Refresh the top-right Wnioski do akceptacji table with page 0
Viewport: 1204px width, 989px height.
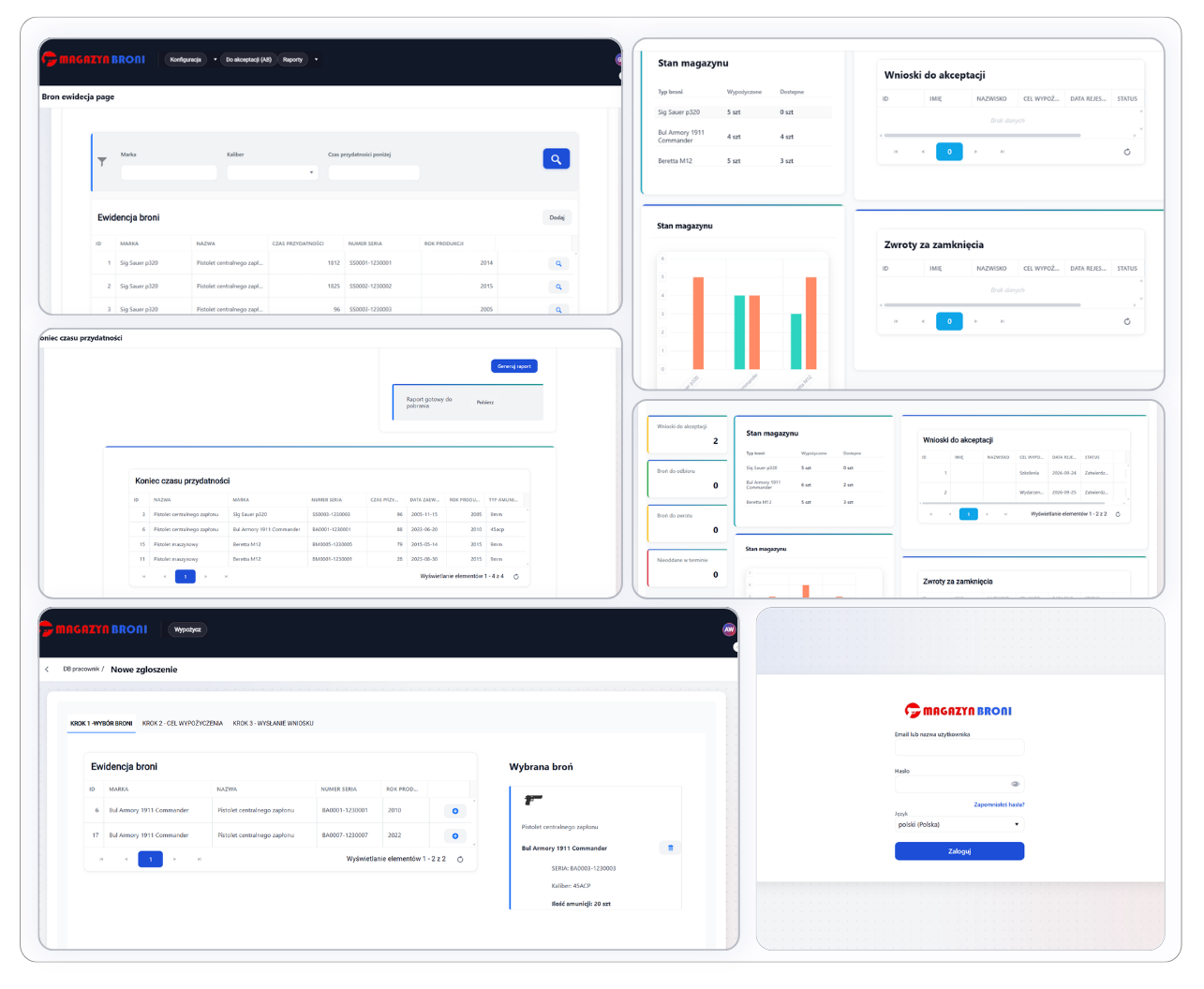[x=1127, y=152]
